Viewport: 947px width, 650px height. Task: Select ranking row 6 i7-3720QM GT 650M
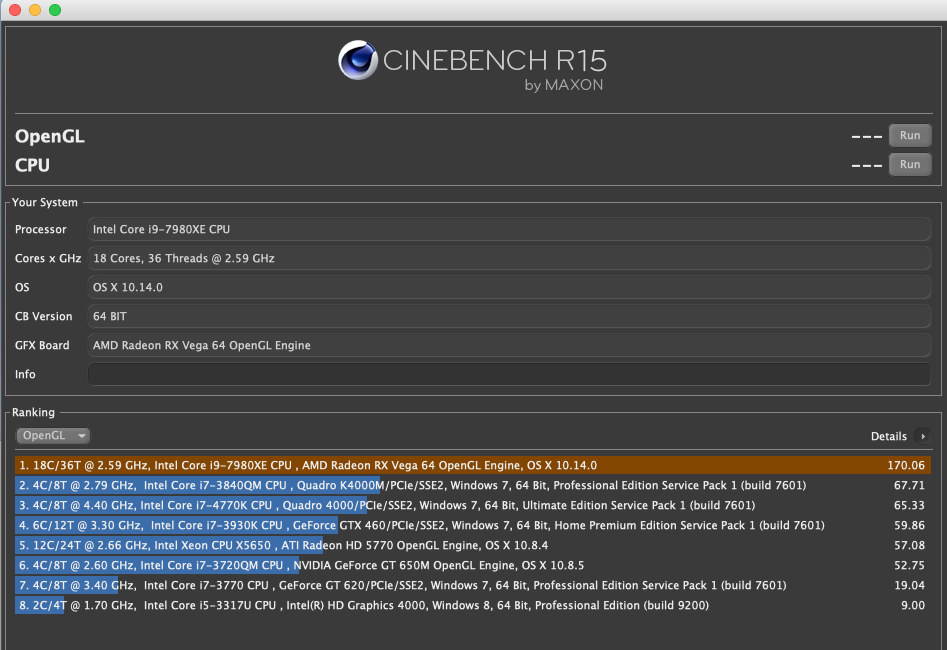pos(473,565)
